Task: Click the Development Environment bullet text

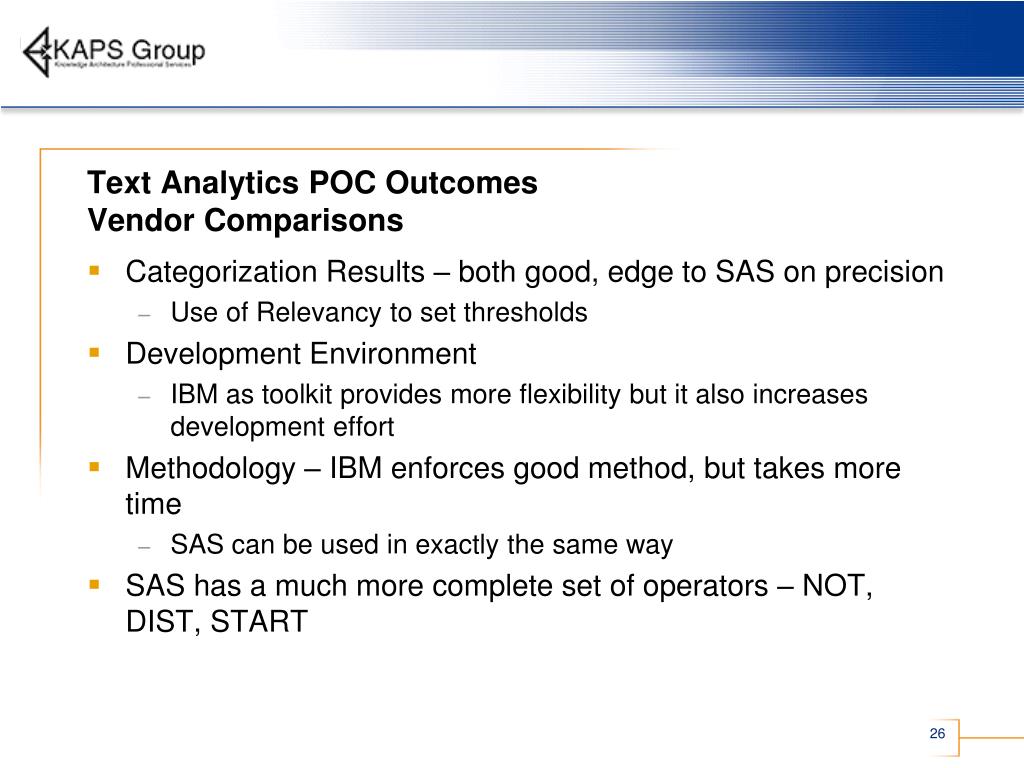Action: 301,354
